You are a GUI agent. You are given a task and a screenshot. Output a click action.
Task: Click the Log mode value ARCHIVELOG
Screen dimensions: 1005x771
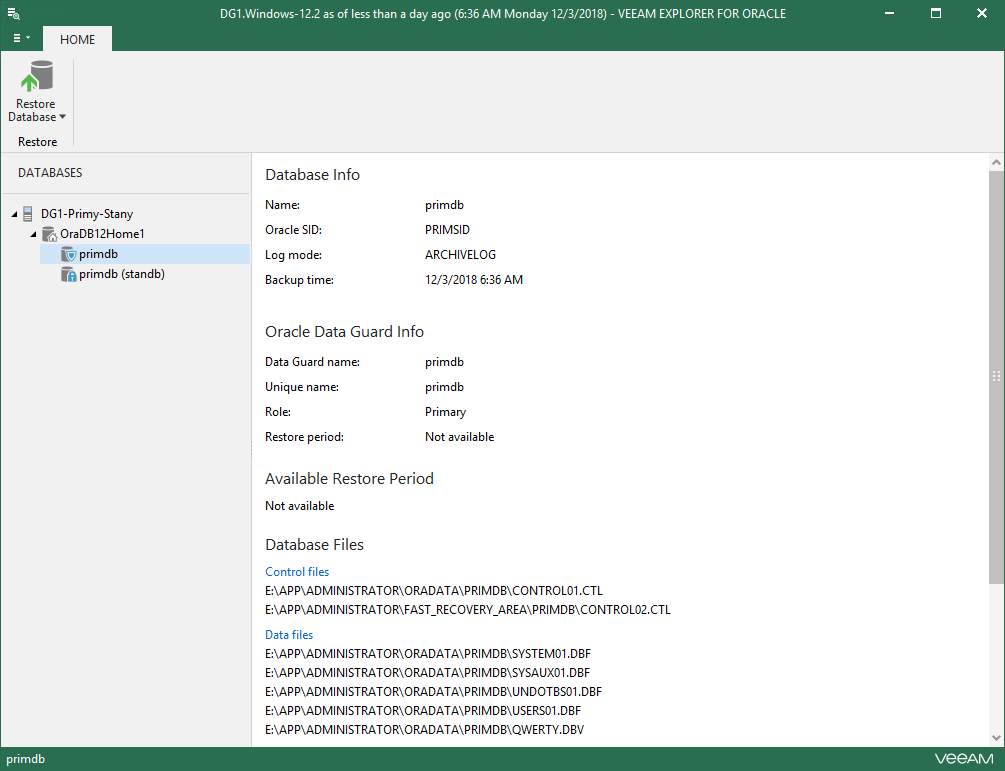(x=460, y=254)
